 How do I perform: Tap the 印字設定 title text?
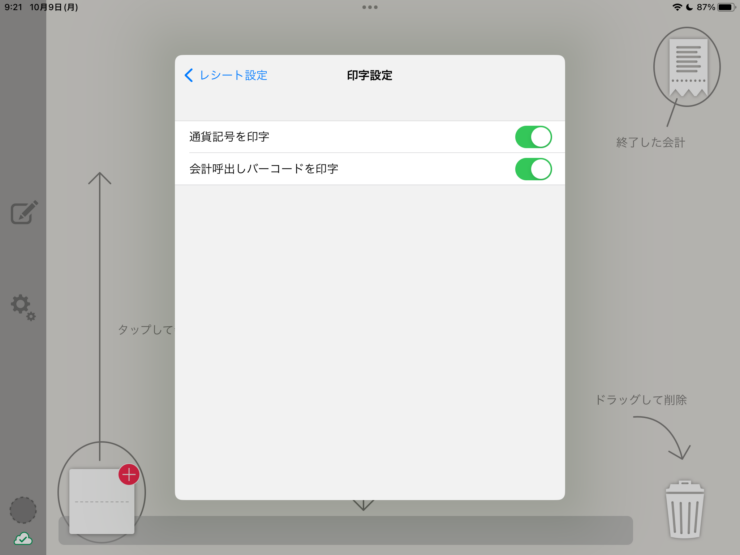point(370,76)
